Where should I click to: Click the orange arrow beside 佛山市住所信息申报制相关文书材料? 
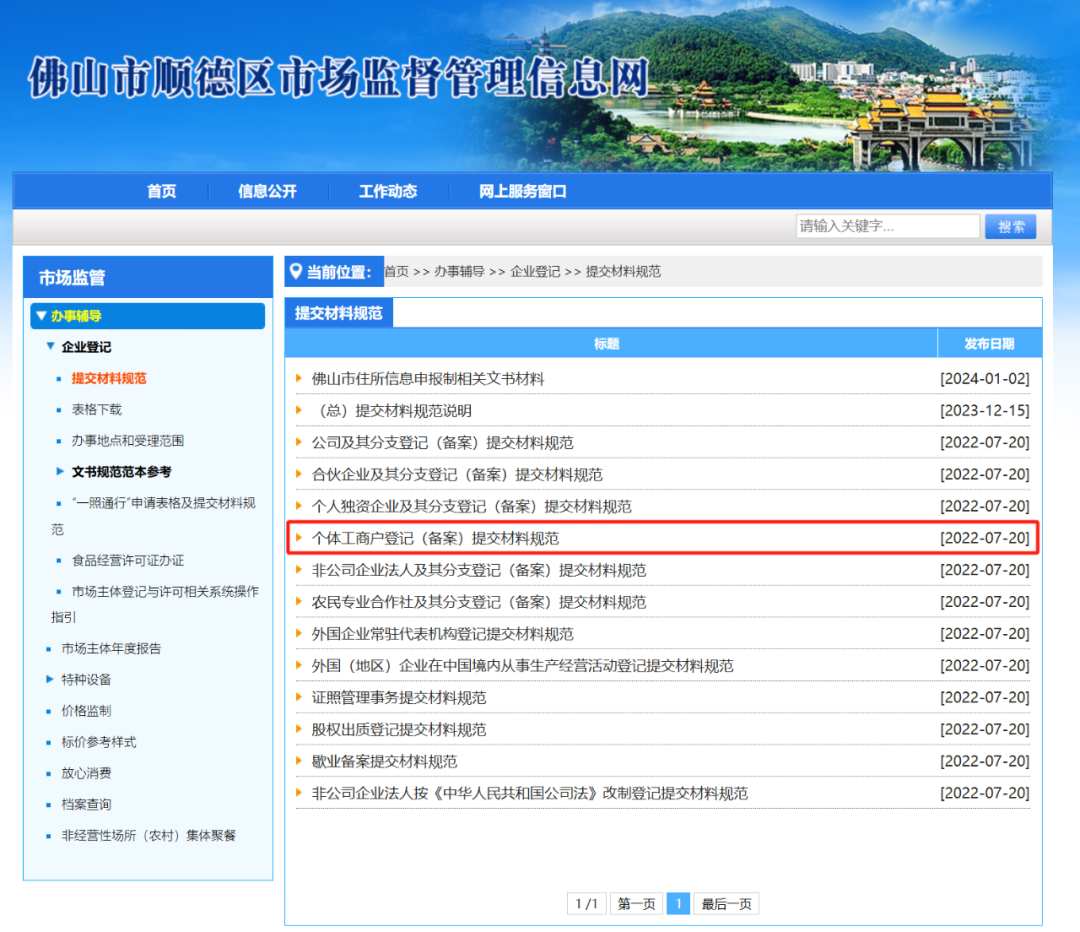(x=299, y=377)
